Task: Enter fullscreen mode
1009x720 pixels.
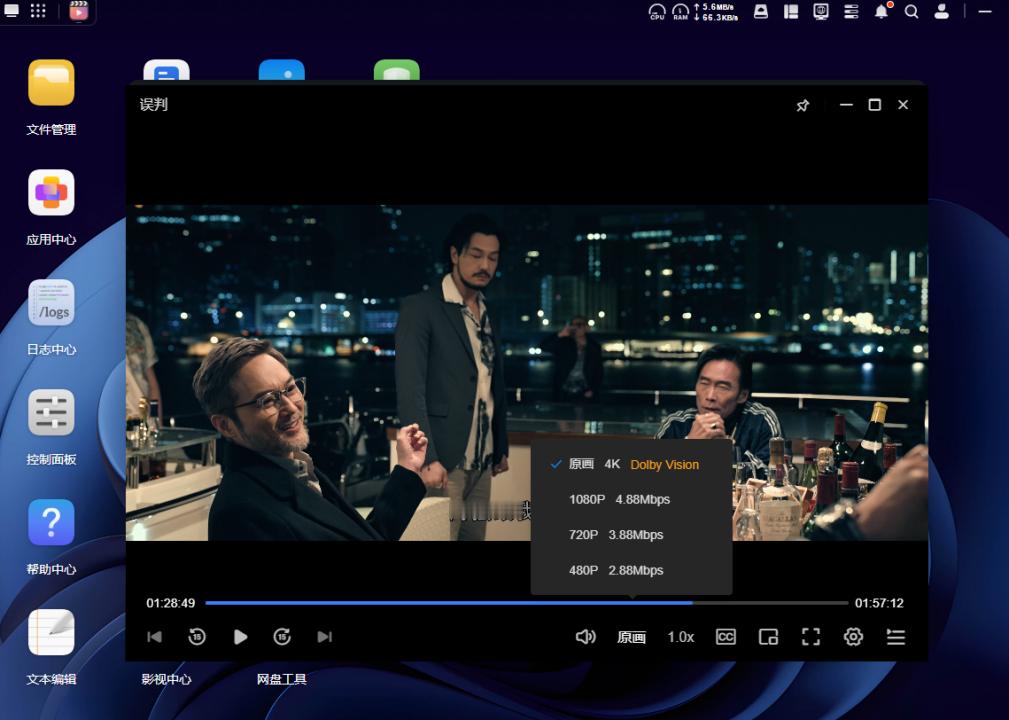Action: click(811, 636)
